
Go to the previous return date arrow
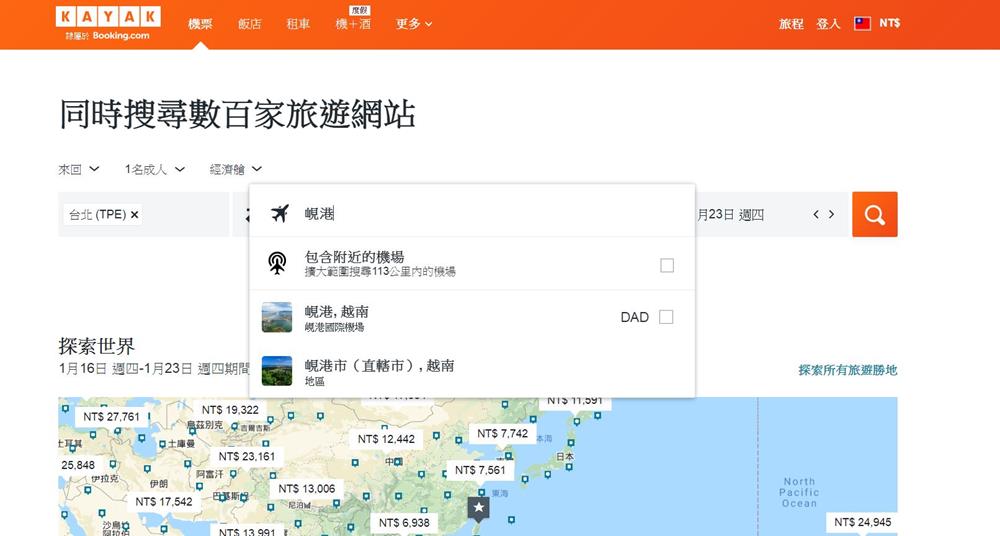pyautogui.click(x=816, y=214)
